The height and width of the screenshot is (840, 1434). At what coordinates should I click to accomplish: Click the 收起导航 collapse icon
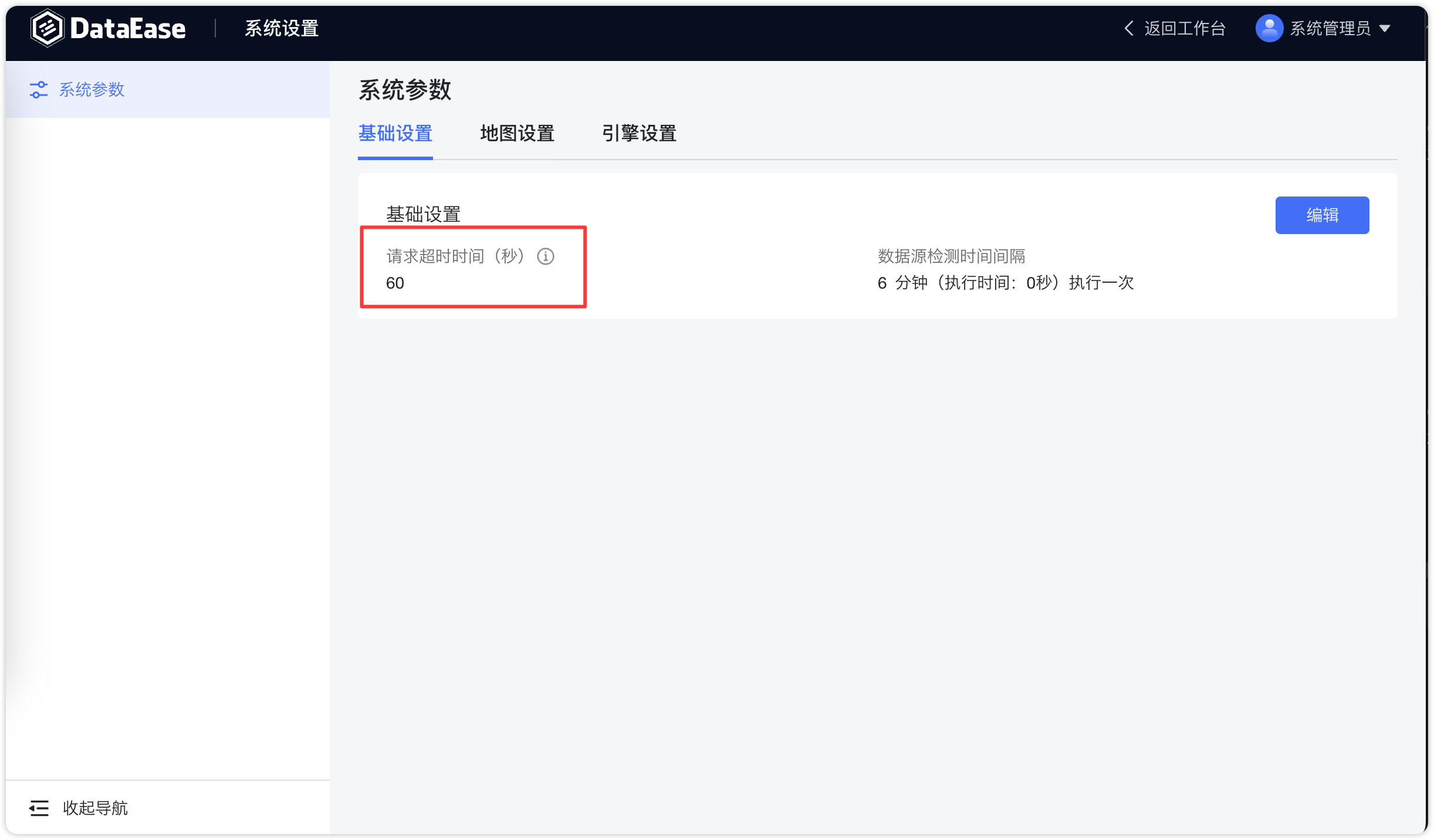pyautogui.click(x=38, y=808)
